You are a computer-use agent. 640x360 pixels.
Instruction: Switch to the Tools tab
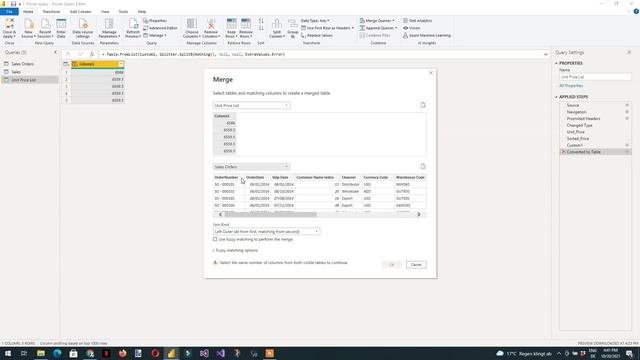tap(123, 11)
